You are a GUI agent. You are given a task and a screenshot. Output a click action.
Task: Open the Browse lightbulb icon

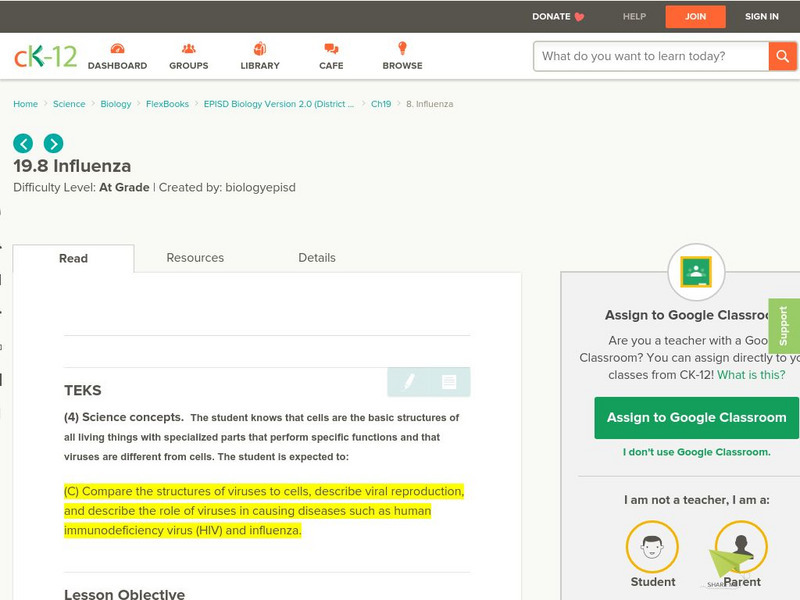402,49
